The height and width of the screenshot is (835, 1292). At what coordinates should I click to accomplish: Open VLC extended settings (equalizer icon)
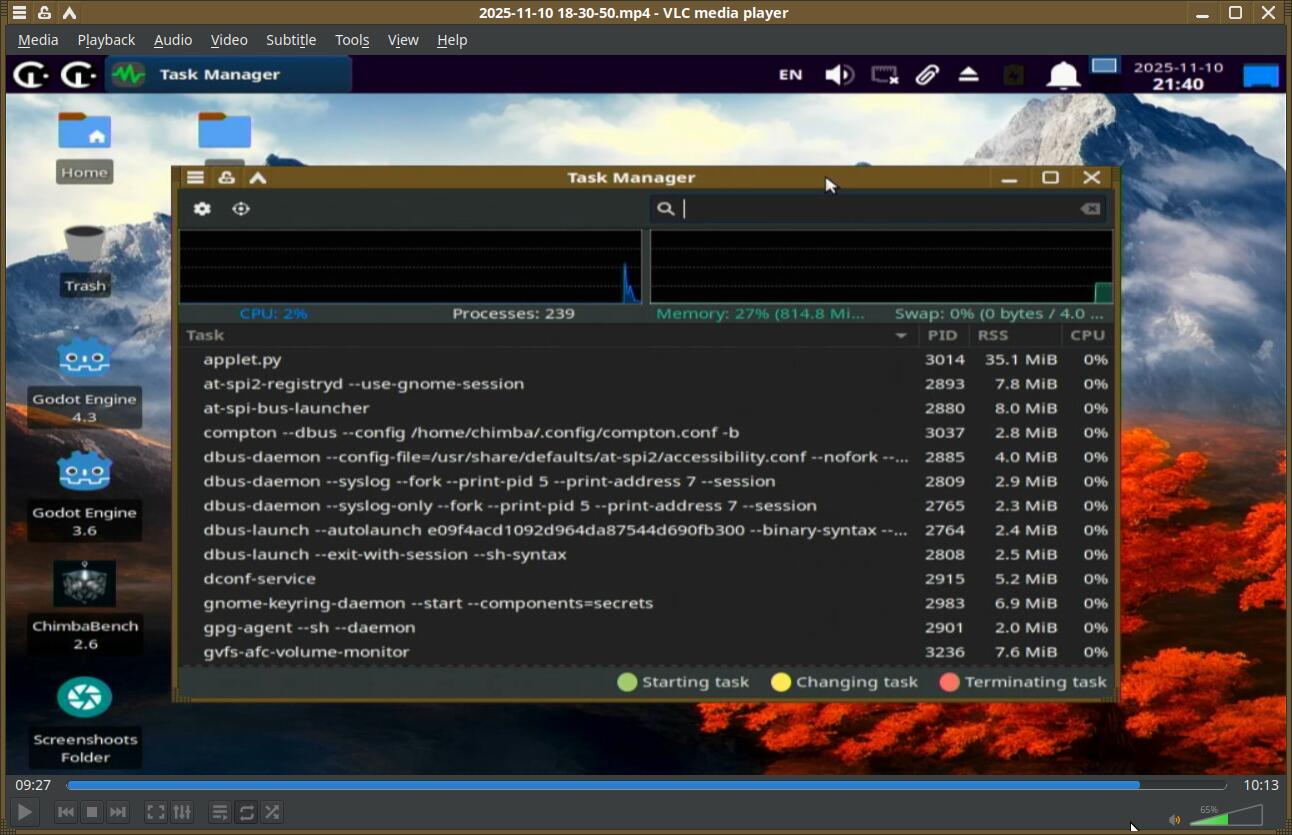182,812
